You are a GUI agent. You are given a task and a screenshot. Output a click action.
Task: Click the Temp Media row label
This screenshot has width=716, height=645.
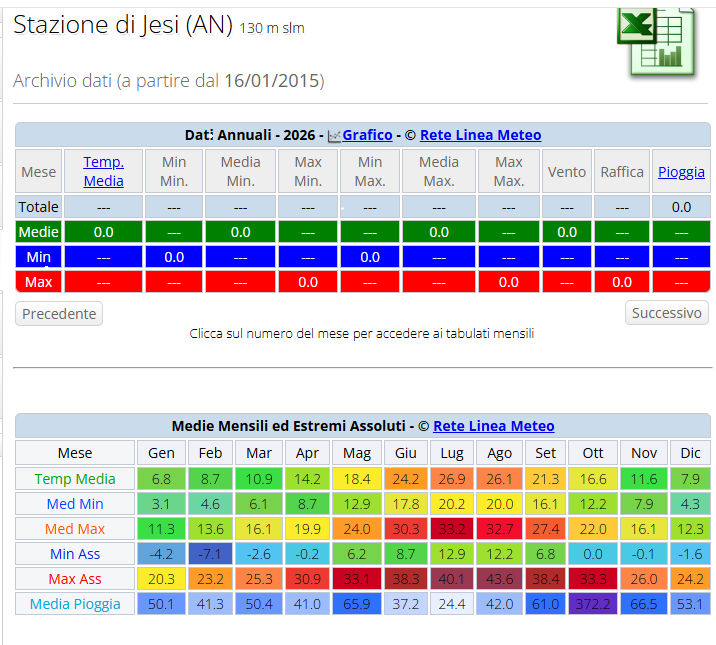75,479
